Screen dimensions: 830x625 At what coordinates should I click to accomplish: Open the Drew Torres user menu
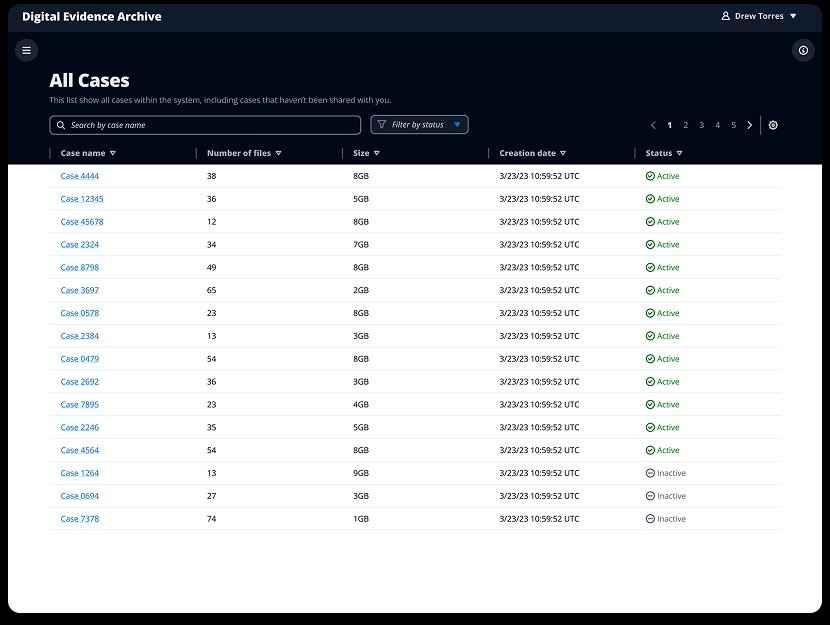(759, 16)
